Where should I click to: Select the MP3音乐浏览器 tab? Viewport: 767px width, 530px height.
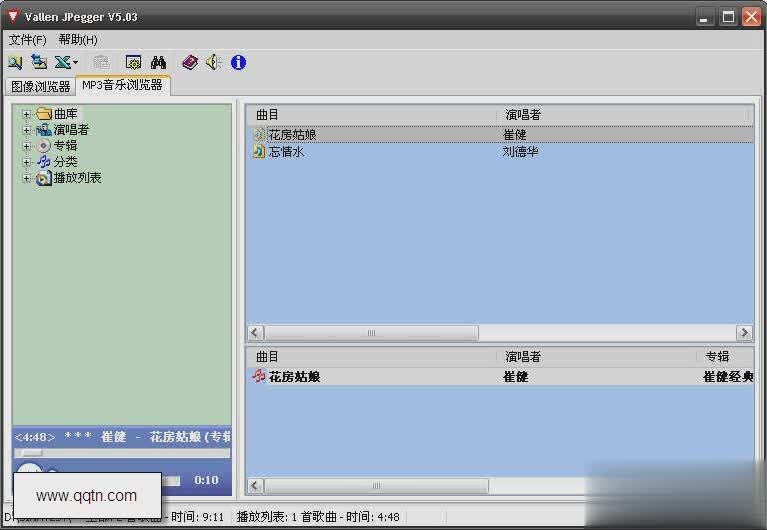pos(122,85)
